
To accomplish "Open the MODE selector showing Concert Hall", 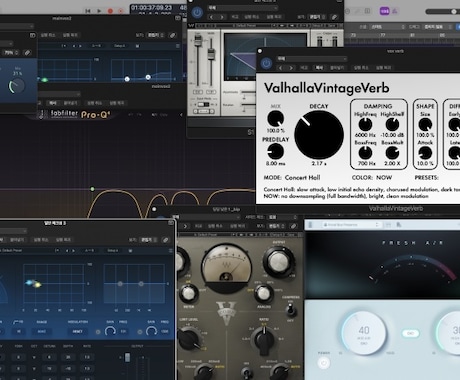I will 302,178.
